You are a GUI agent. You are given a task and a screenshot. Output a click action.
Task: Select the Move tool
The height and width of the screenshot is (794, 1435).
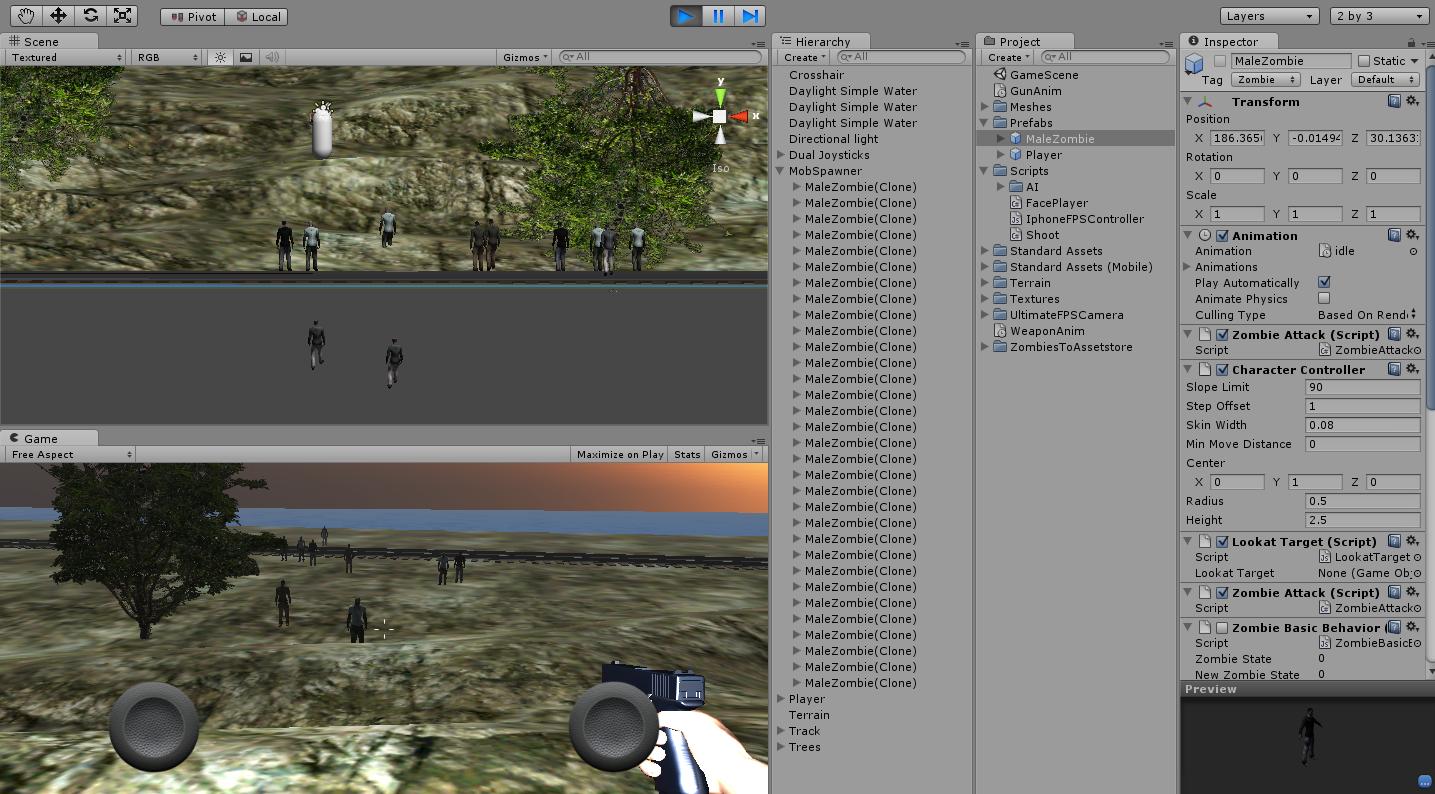point(58,15)
